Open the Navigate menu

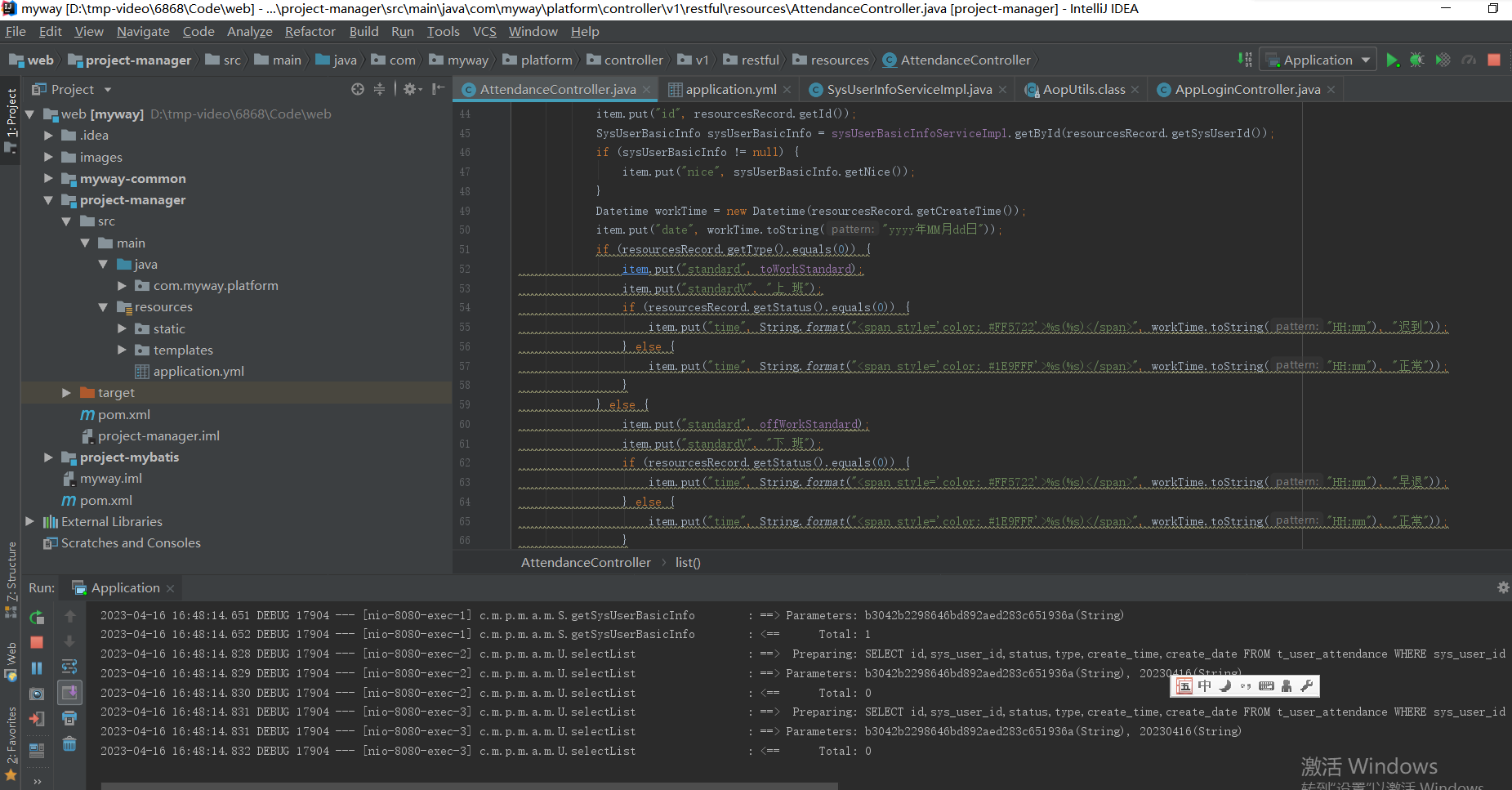click(143, 31)
